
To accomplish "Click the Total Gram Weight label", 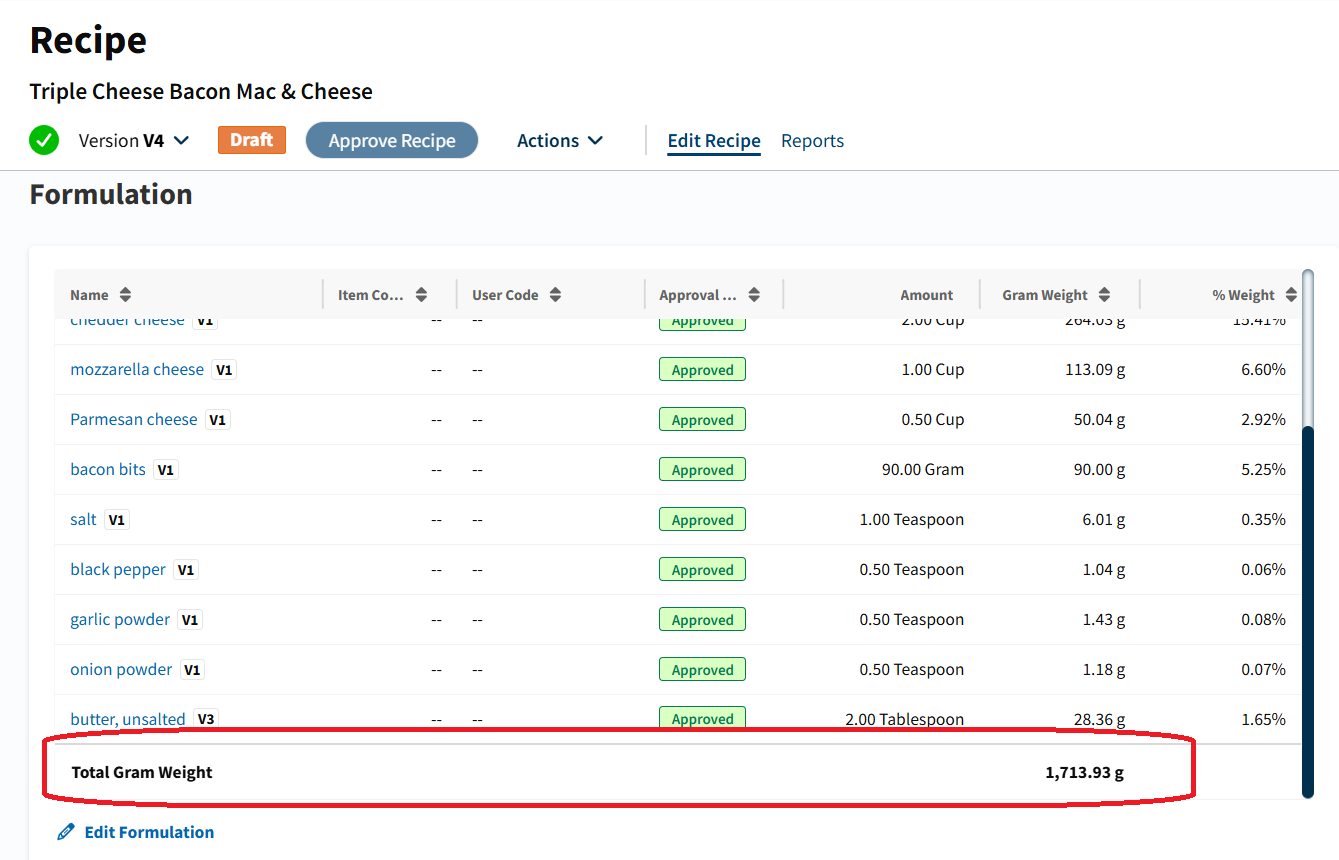I will [142, 772].
